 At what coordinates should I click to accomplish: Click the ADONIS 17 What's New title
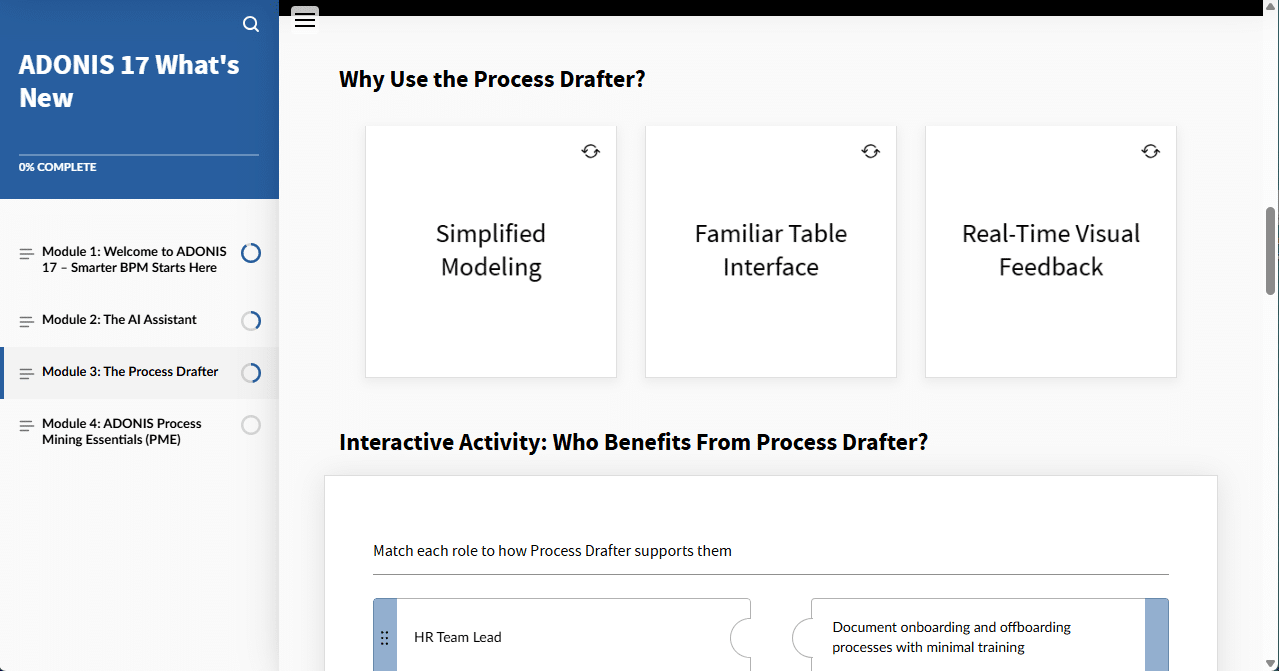point(129,81)
